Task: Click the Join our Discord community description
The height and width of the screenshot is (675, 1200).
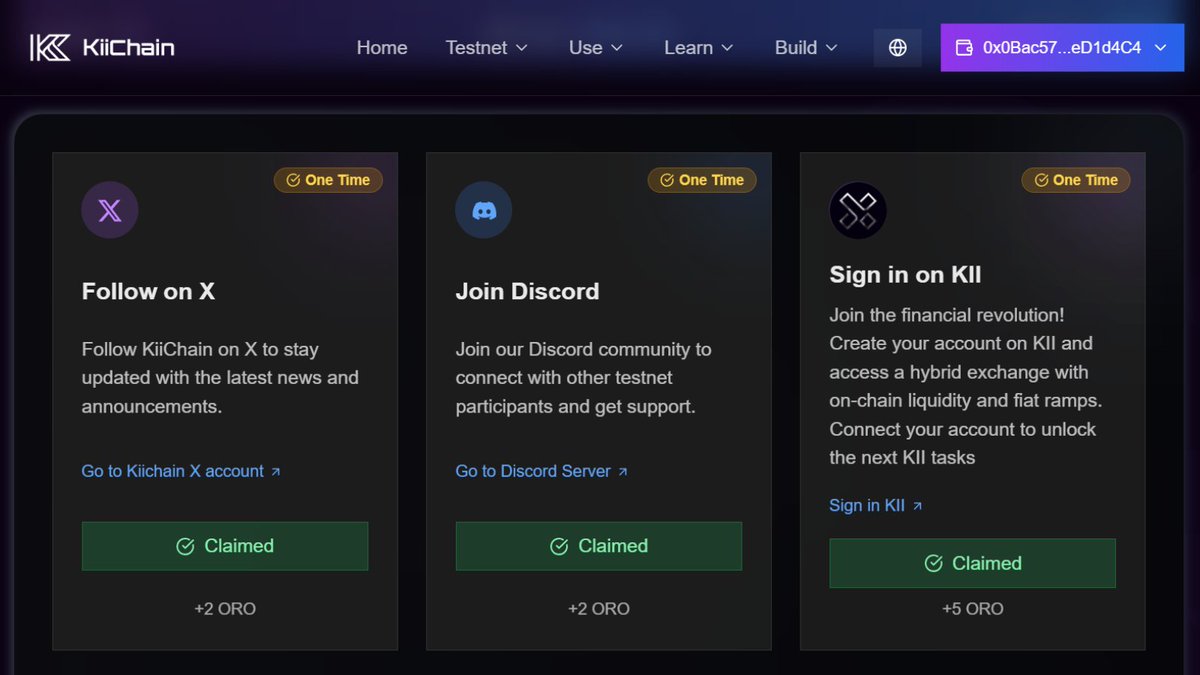Action: click(x=584, y=378)
